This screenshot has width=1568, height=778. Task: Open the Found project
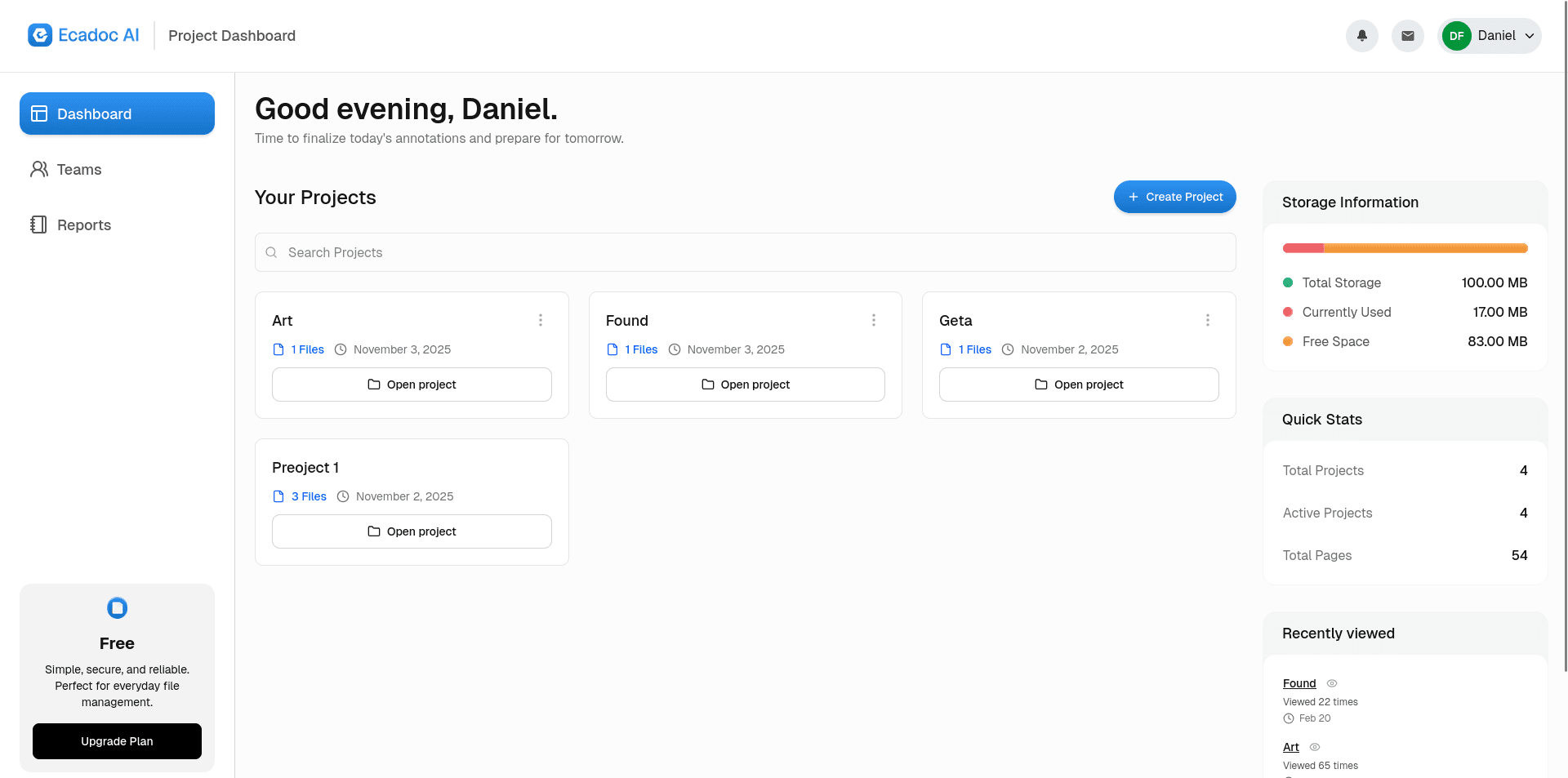(x=745, y=385)
